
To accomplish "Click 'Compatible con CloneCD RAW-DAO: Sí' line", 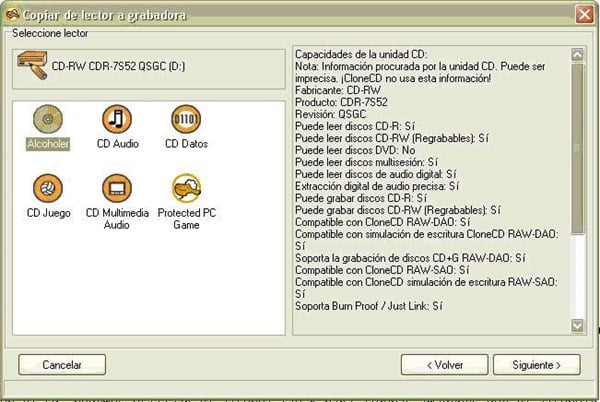I will pyautogui.click(x=382, y=222).
